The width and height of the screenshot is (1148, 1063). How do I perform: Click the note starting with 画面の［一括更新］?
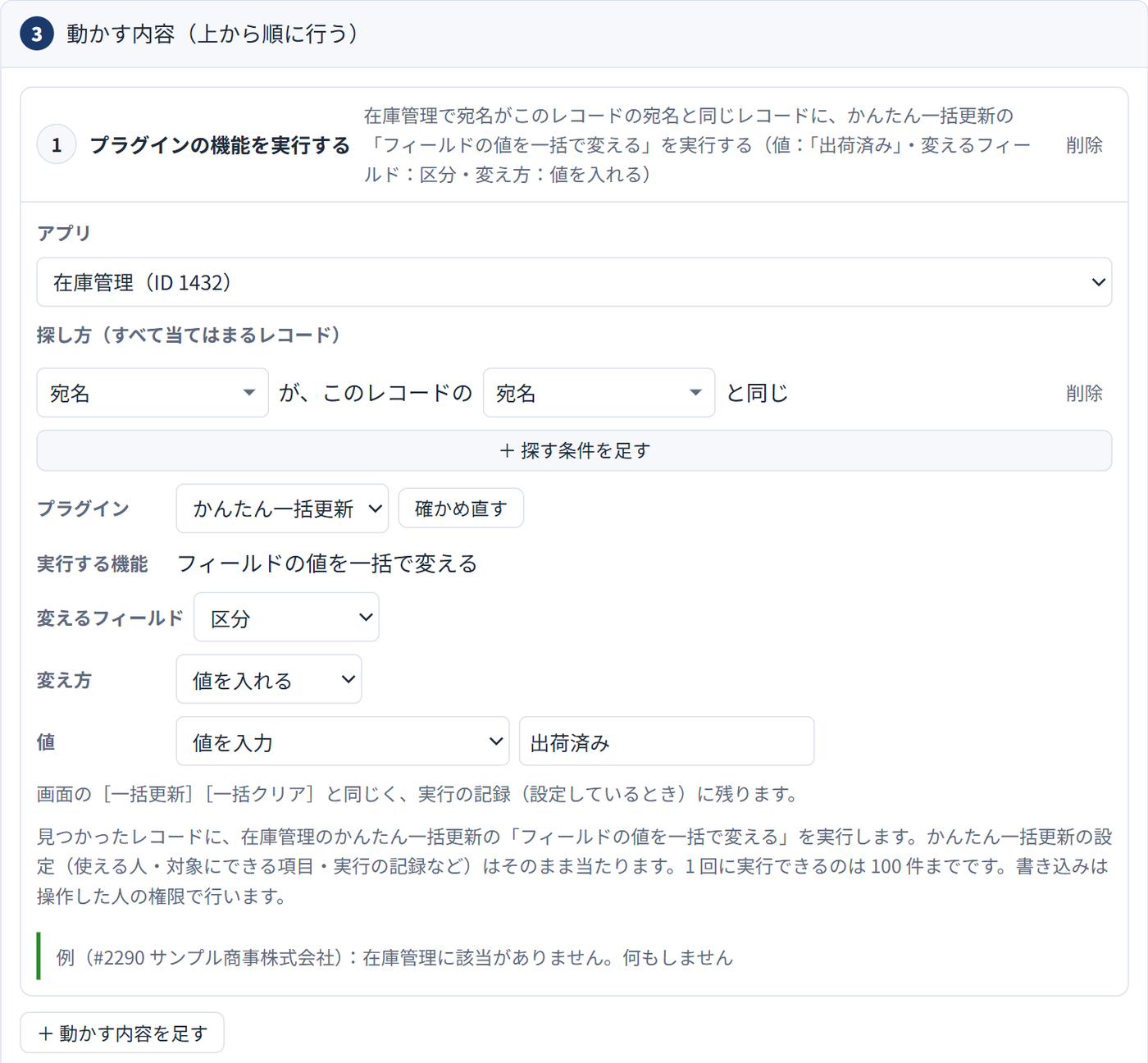[418, 794]
